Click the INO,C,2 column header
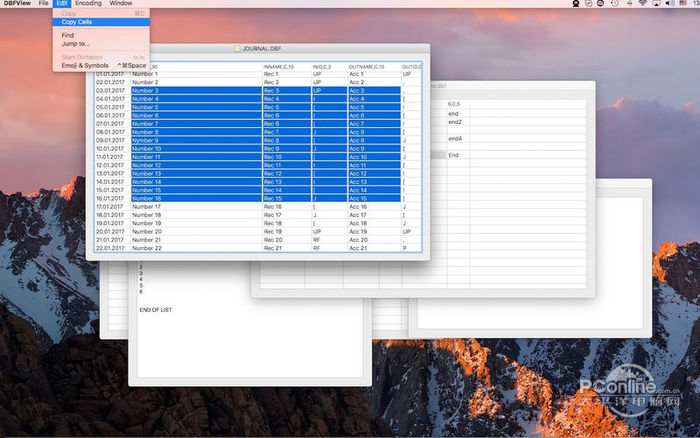700x438 pixels. (x=329, y=67)
